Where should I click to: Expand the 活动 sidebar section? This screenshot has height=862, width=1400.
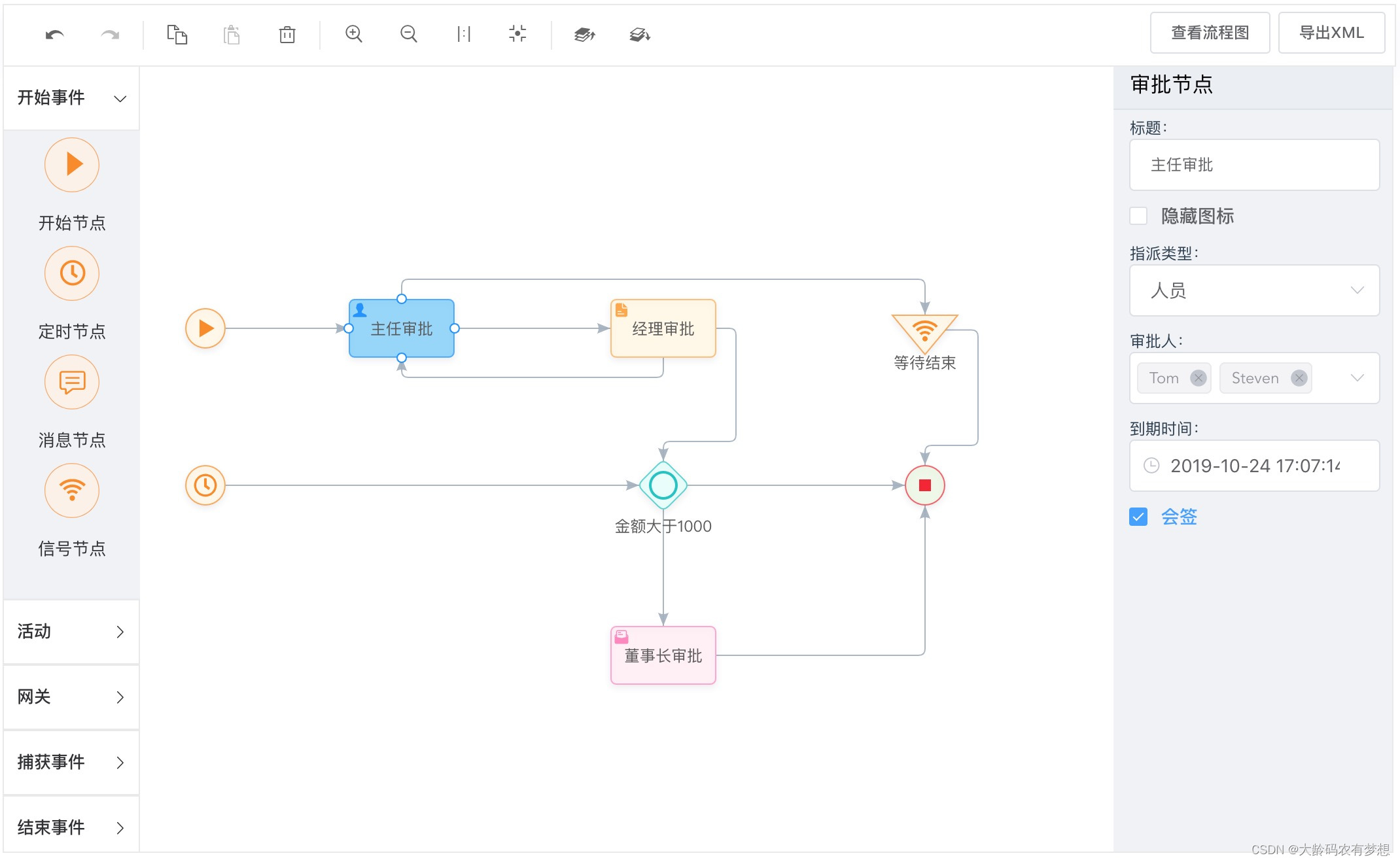70,632
